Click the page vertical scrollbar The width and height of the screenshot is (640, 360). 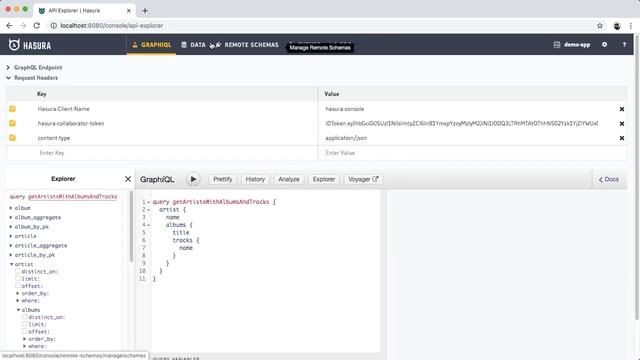point(637,178)
